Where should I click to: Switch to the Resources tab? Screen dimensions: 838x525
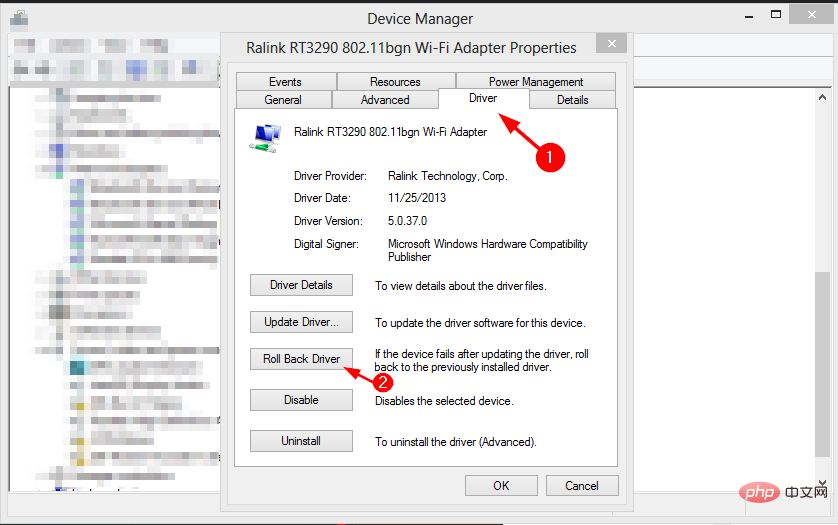[395, 82]
